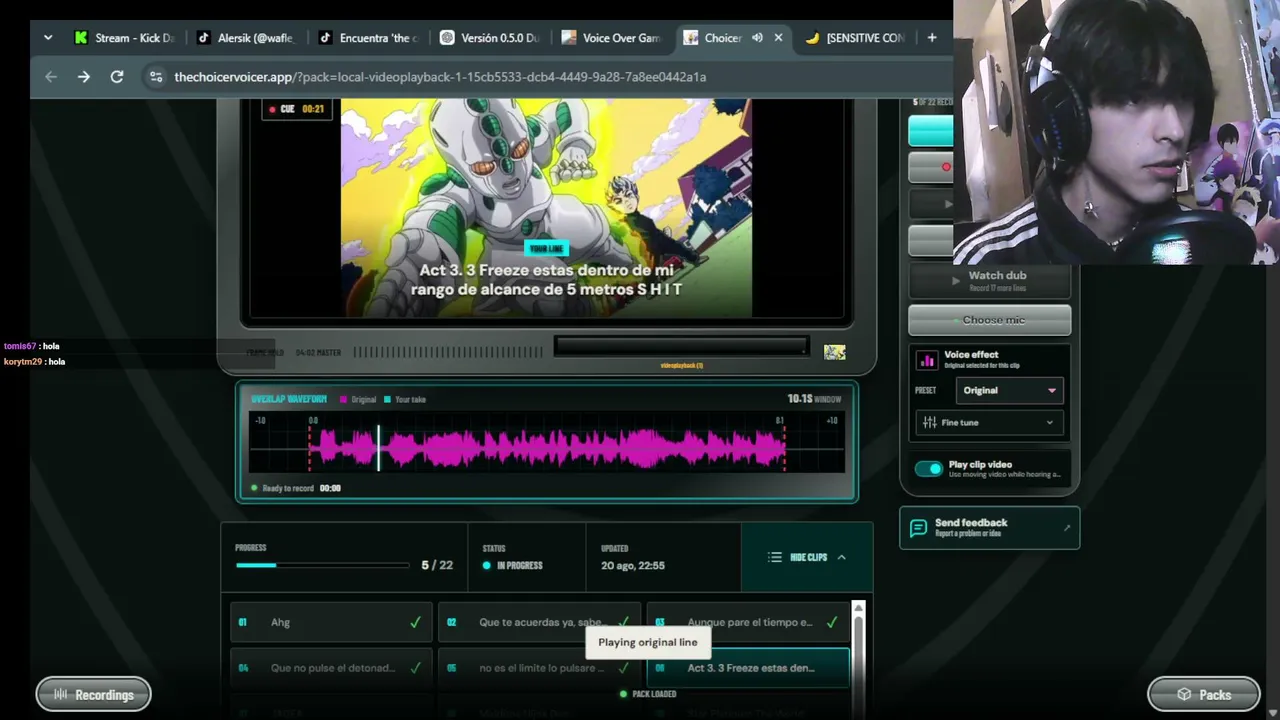Click the Watch dub button
The height and width of the screenshot is (720, 1280).
(x=990, y=281)
